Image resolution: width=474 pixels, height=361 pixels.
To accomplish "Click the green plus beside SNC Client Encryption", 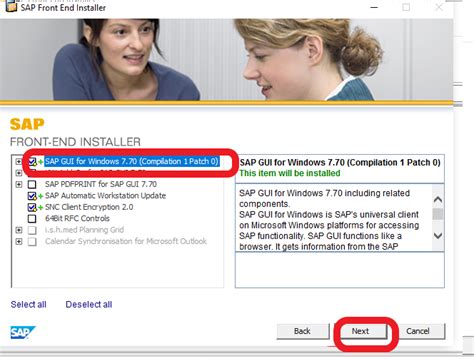I will (x=40, y=207).
